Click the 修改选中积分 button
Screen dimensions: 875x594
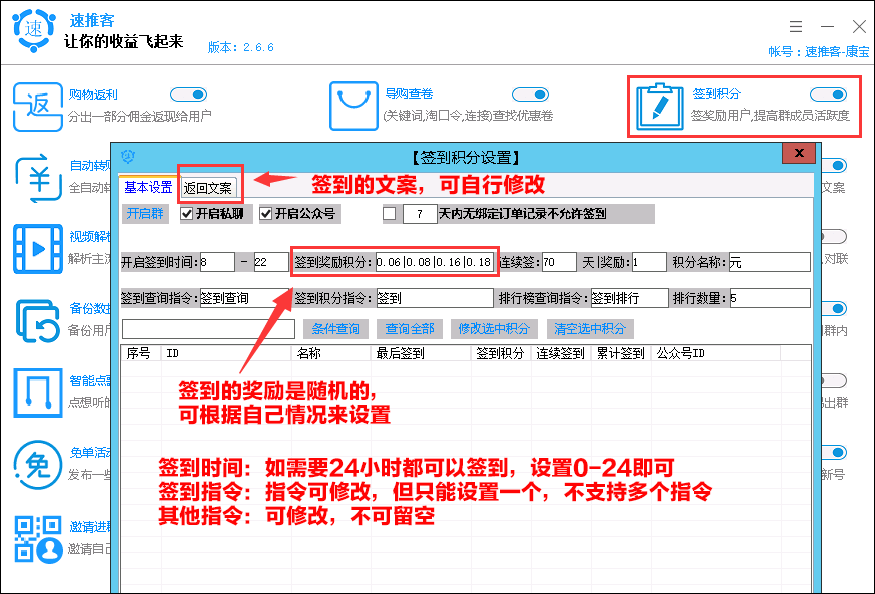[x=494, y=329]
